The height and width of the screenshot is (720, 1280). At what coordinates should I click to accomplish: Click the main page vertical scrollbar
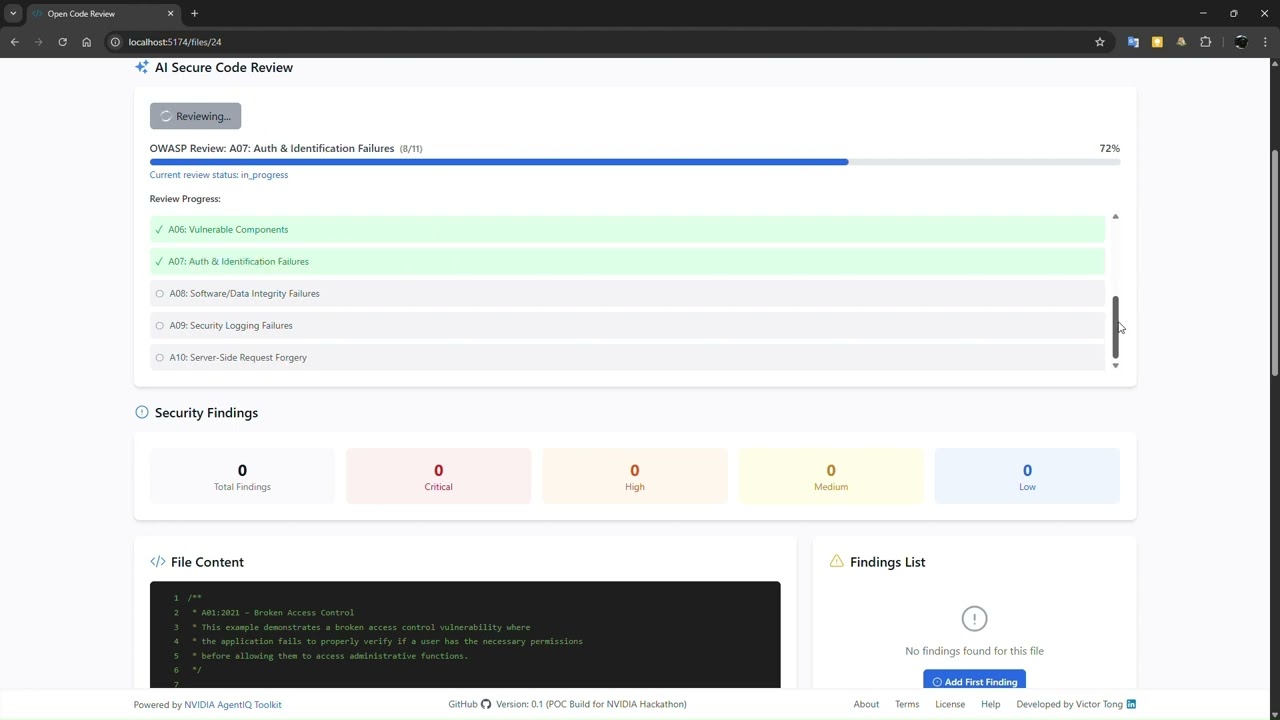[x=1274, y=263]
